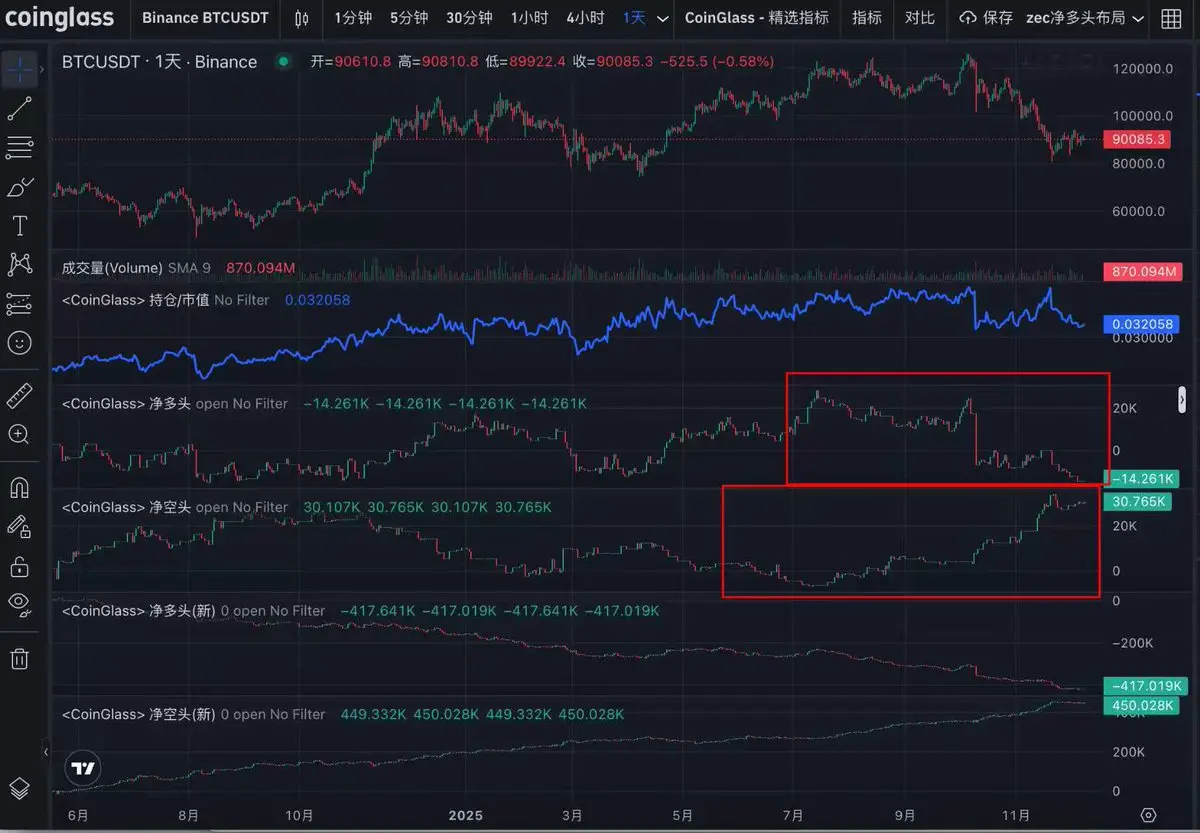The height and width of the screenshot is (833, 1200).
Task: Open the candlestick chart type selector
Action: [303, 18]
